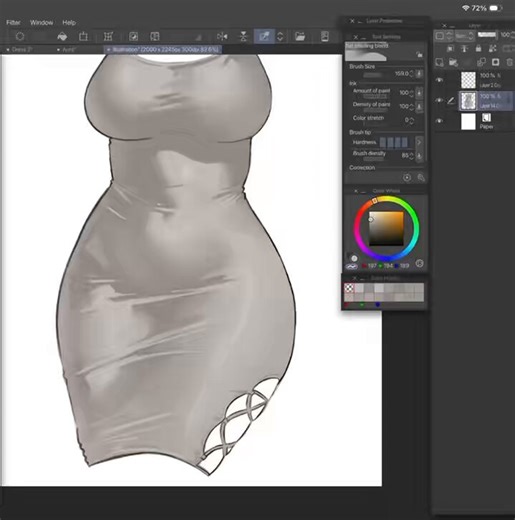The width and height of the screenshot is (515, 520).
Task: Open the Help menu
Action: pos(69,23)
